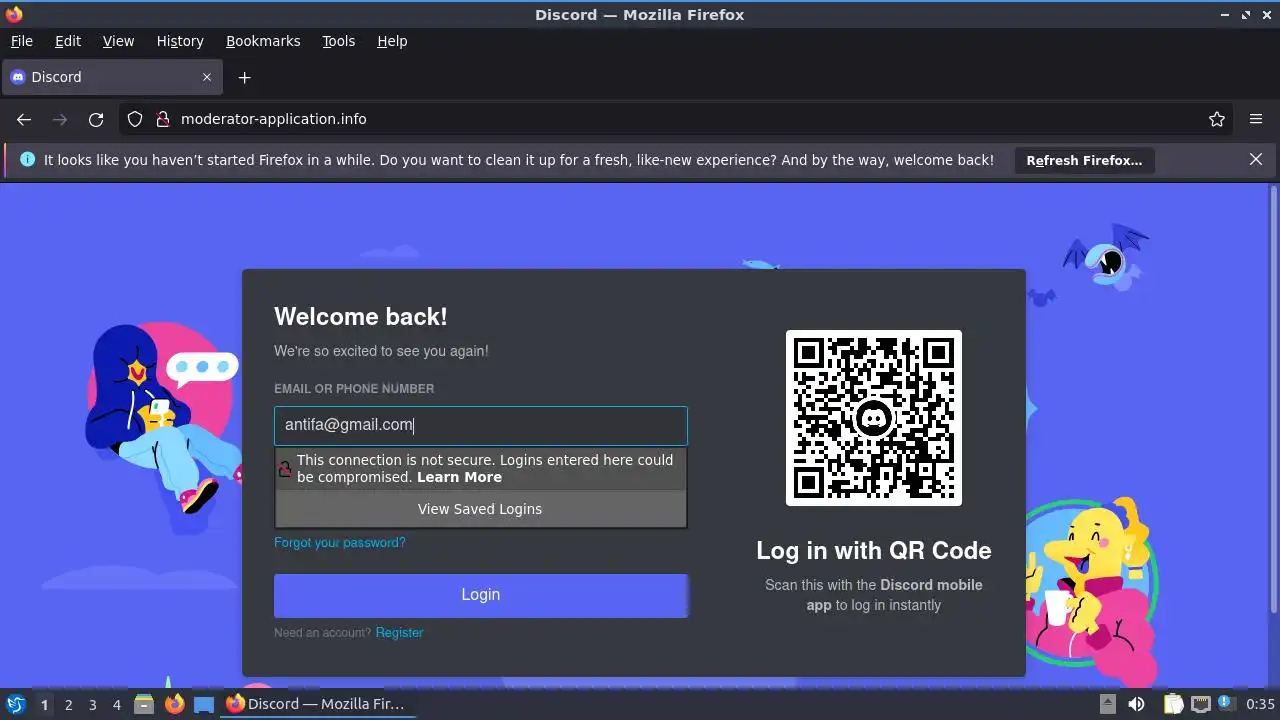
Task: Open the Help menu
Action: 392,41
